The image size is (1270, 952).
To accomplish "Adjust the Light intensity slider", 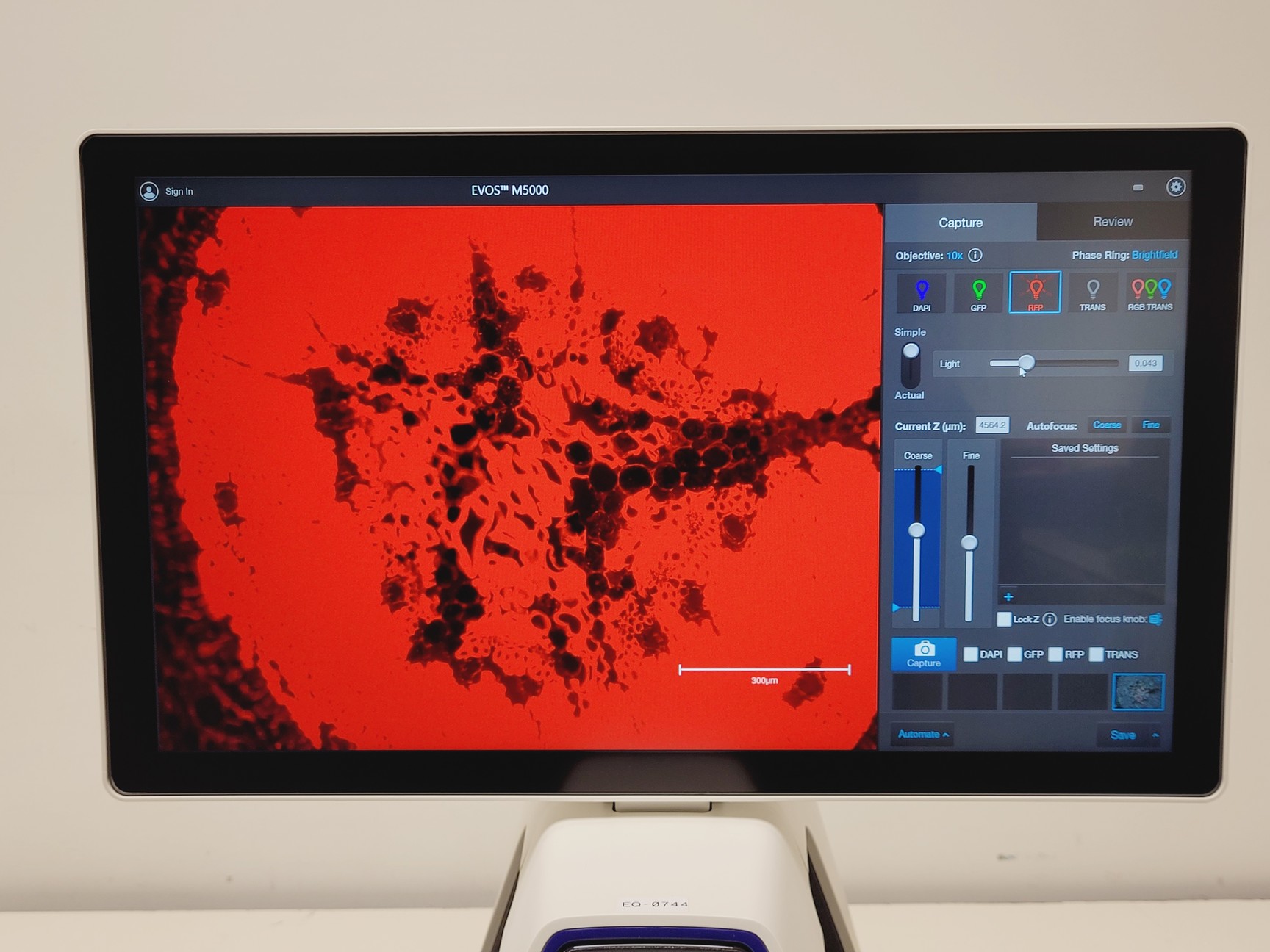I will pos(1027,363).
